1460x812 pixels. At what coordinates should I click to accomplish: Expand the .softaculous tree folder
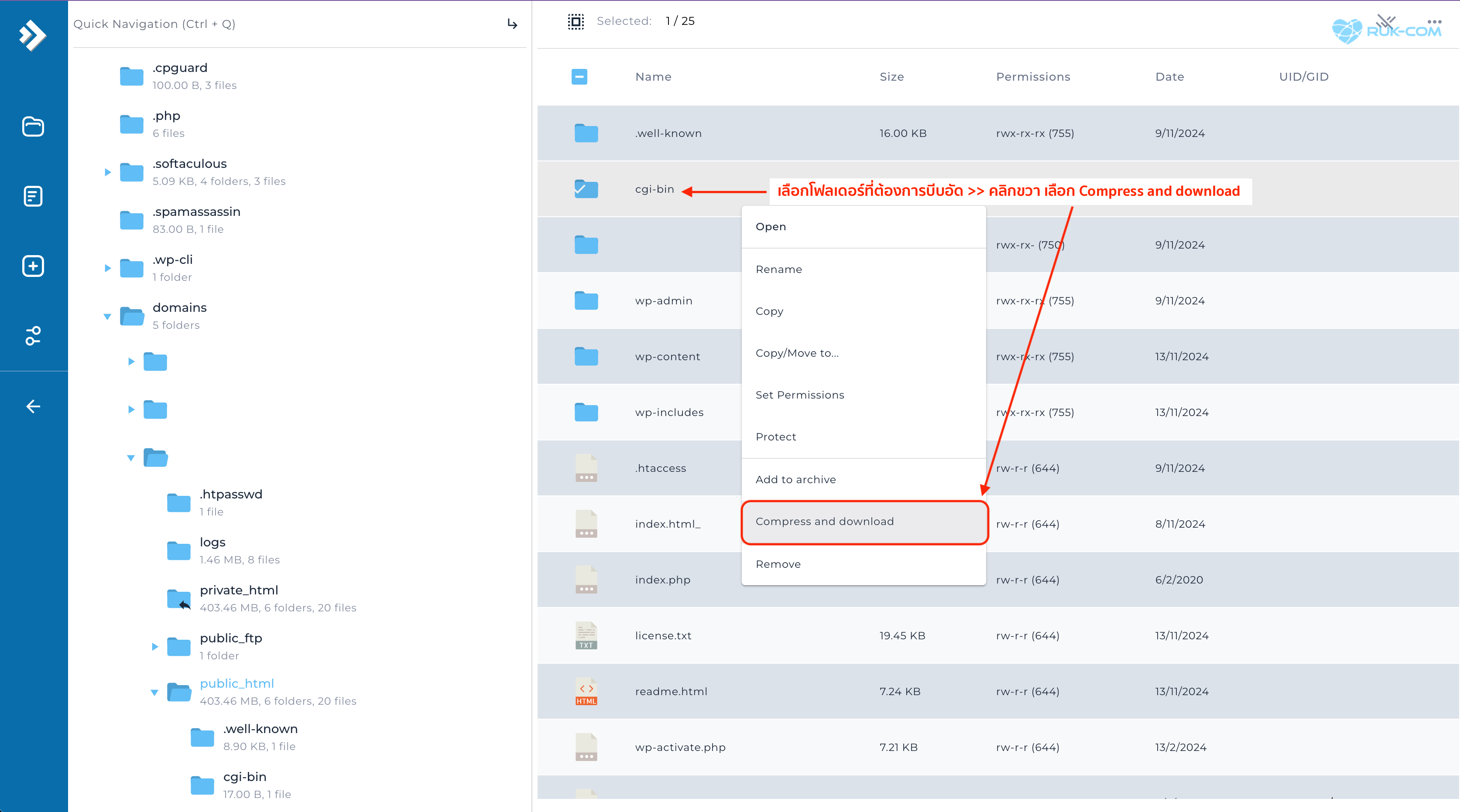(108, 172)
